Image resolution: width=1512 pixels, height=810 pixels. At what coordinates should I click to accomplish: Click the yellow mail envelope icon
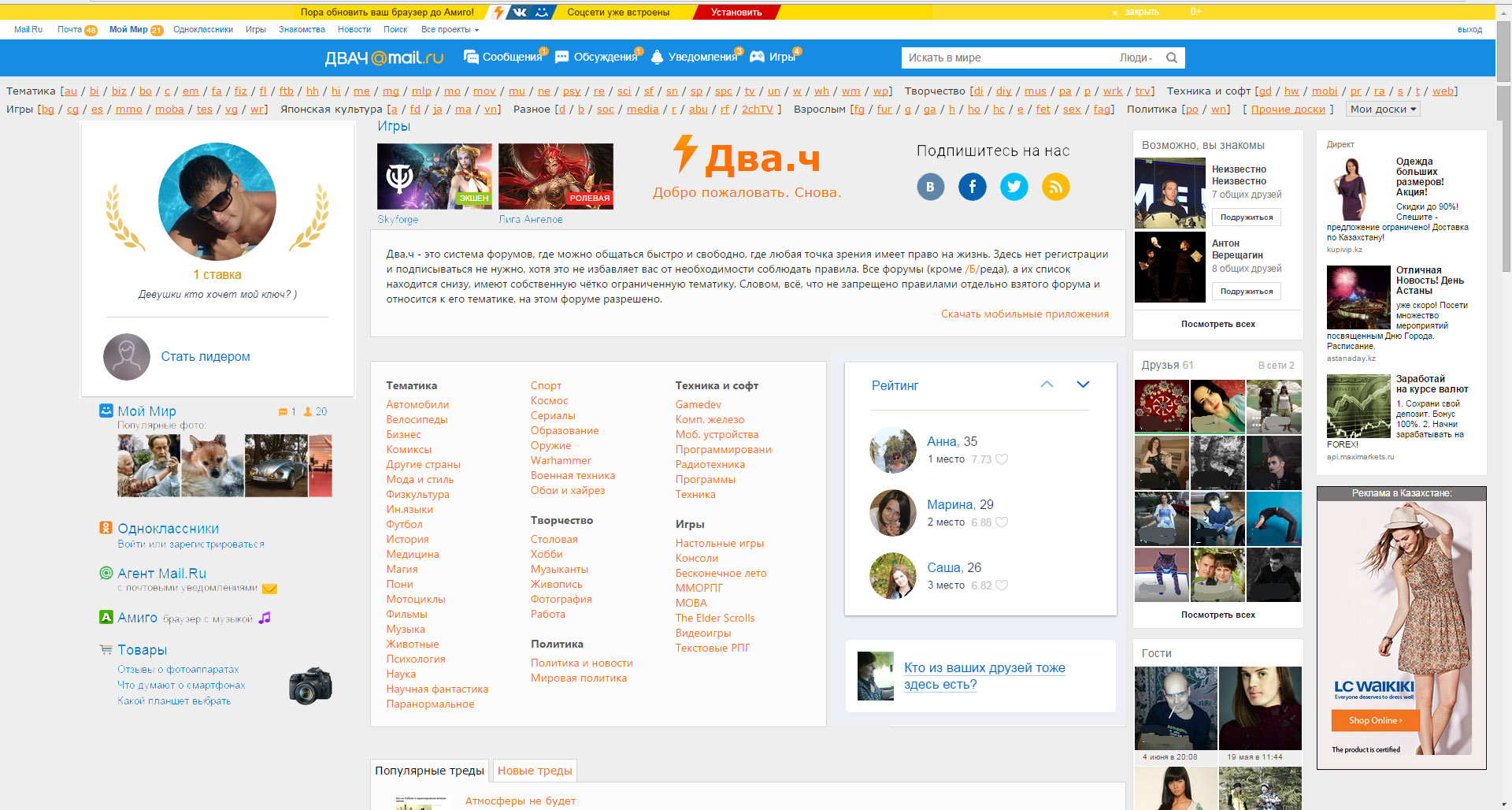(269, 588)
